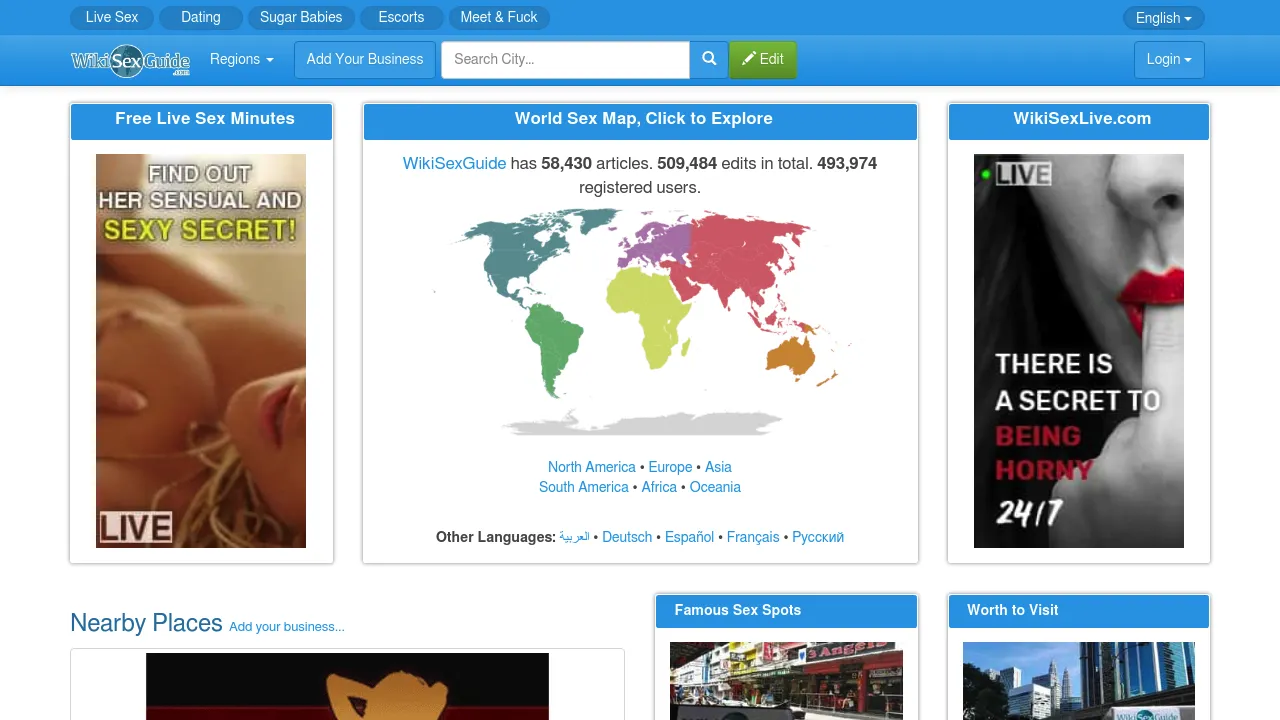Open the Regions dropdown

click(241, 59)
